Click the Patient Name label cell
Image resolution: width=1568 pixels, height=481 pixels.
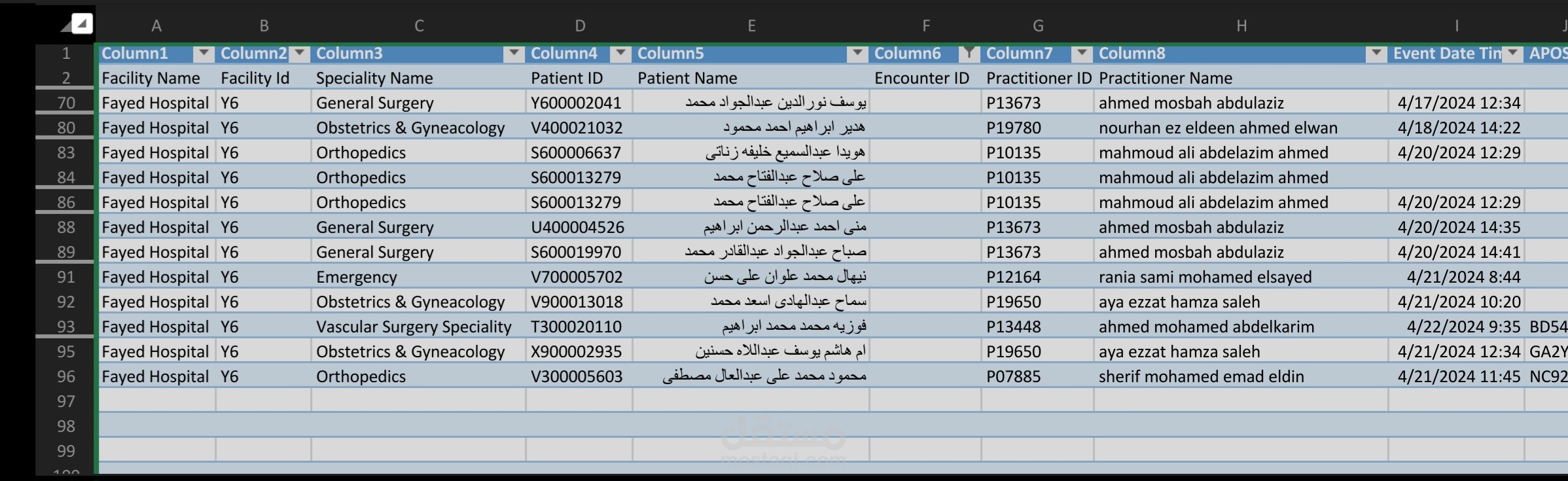(751, 78)
